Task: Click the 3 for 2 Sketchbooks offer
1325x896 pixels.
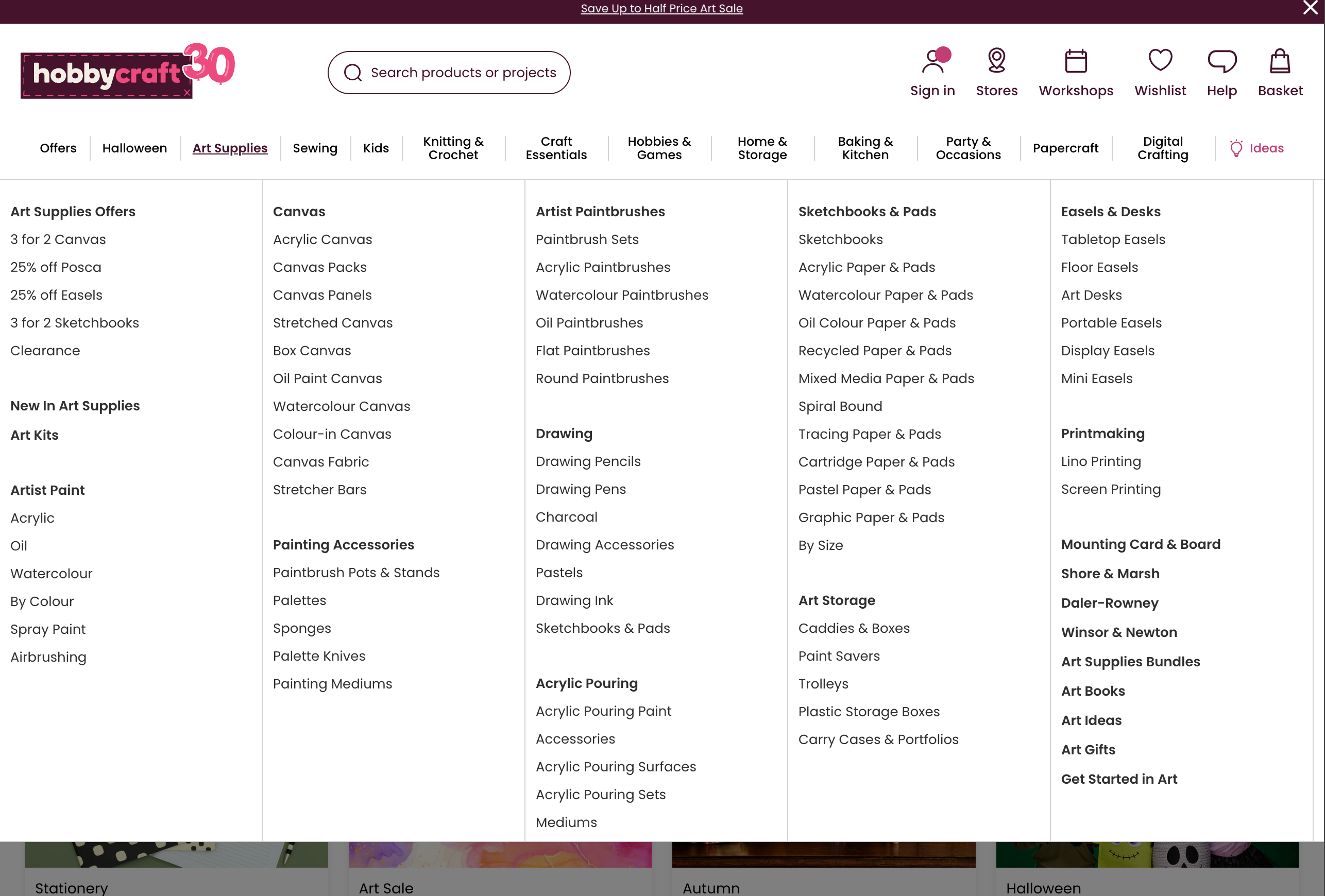Action: click(75, 322)
